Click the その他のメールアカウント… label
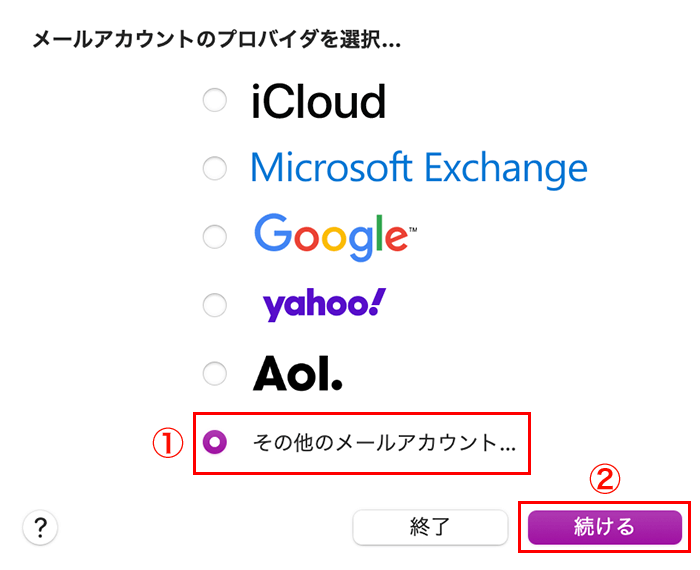This screenshot has height=570, width=700. (384, 443)
